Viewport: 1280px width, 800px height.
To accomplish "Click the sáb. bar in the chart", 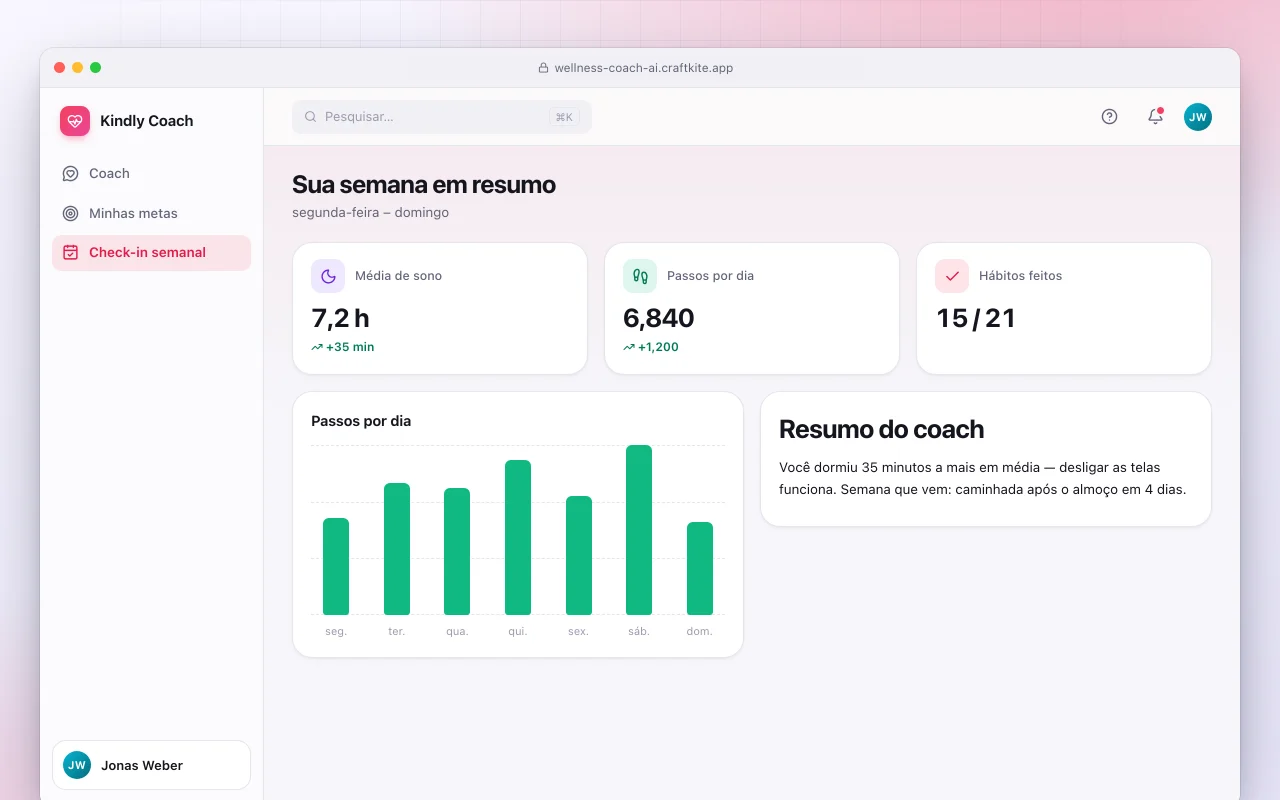I will tap(639, 530).
